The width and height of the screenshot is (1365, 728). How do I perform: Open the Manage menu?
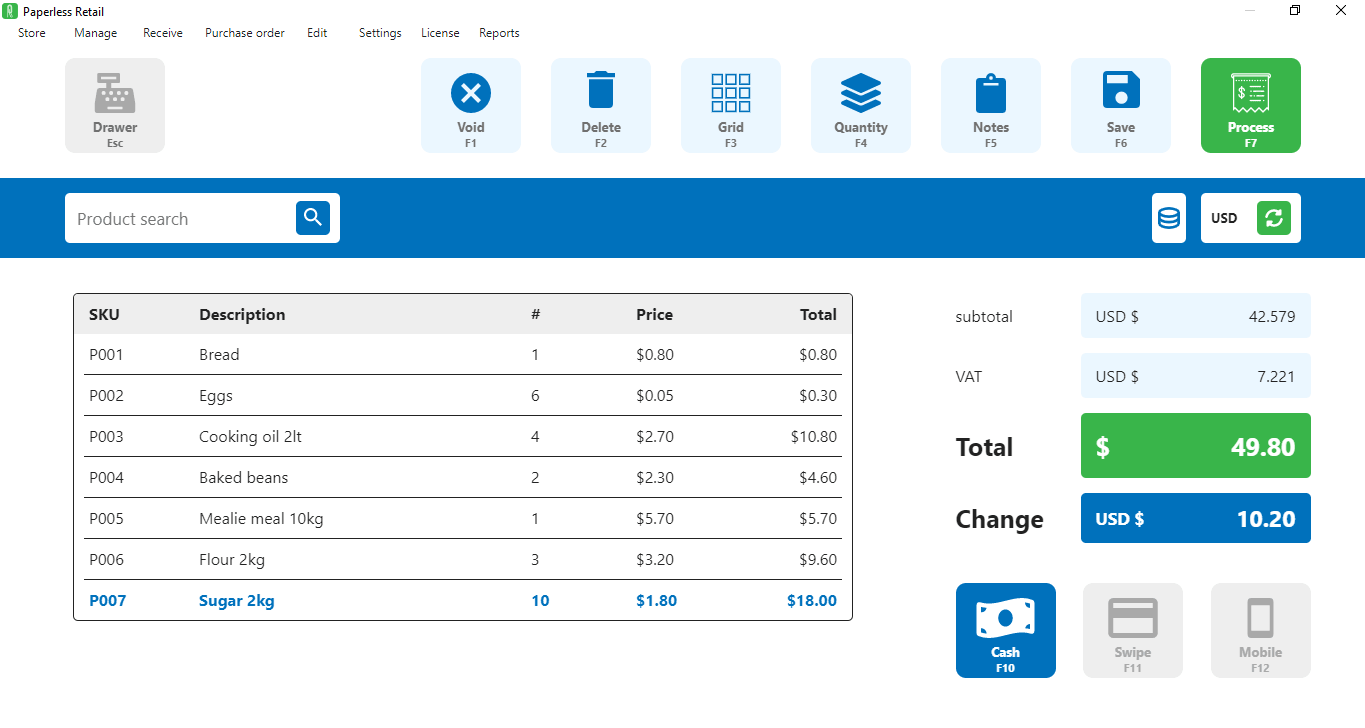(96, 33)
